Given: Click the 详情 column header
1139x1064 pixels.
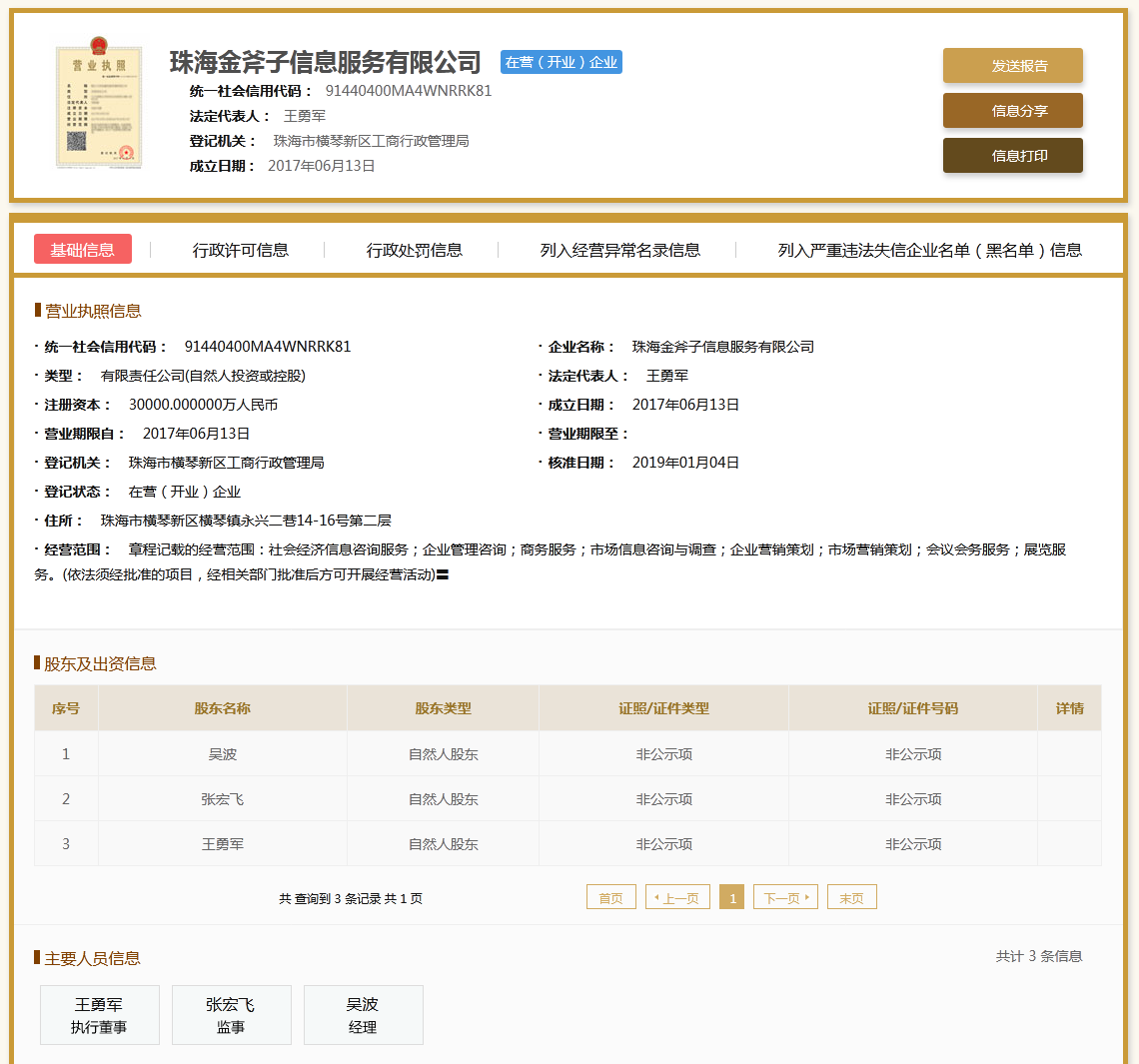Looking at the screenshot, I should pyautogui.click(x=1069, y=708).
